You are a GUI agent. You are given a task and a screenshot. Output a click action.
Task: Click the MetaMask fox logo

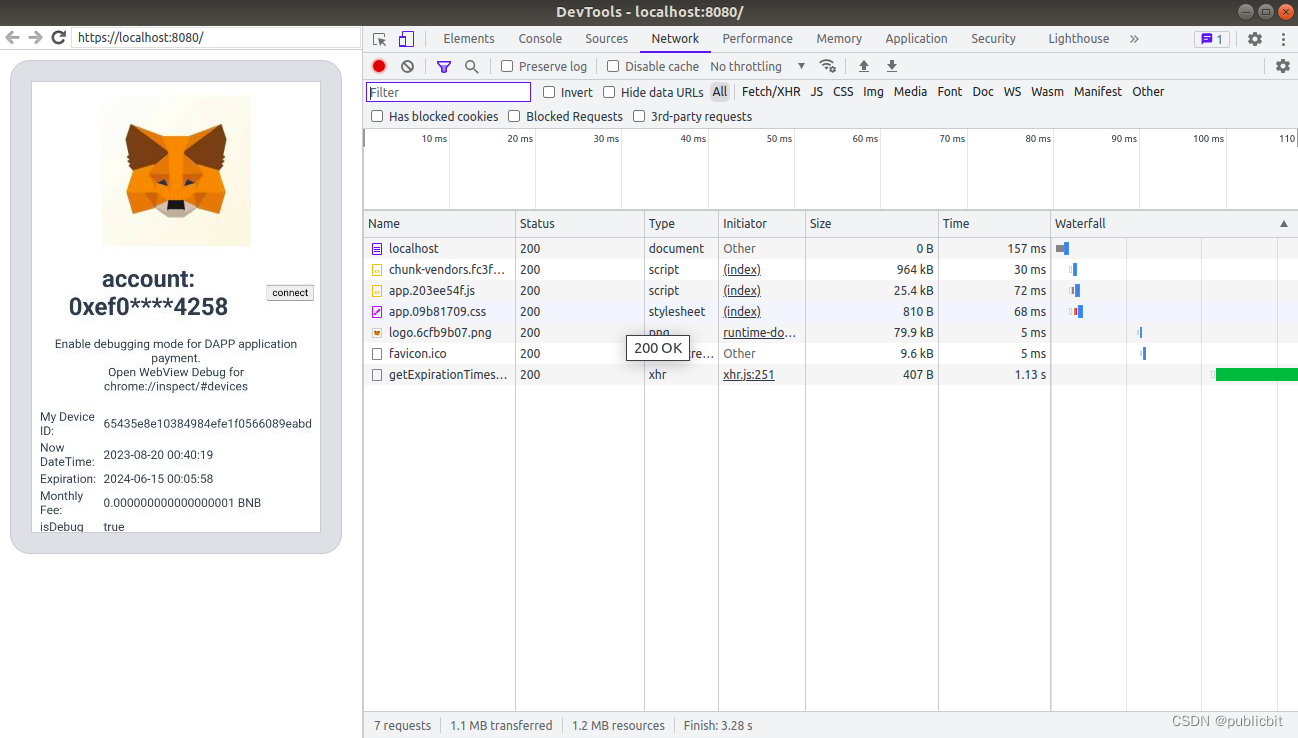click(176, 170)
